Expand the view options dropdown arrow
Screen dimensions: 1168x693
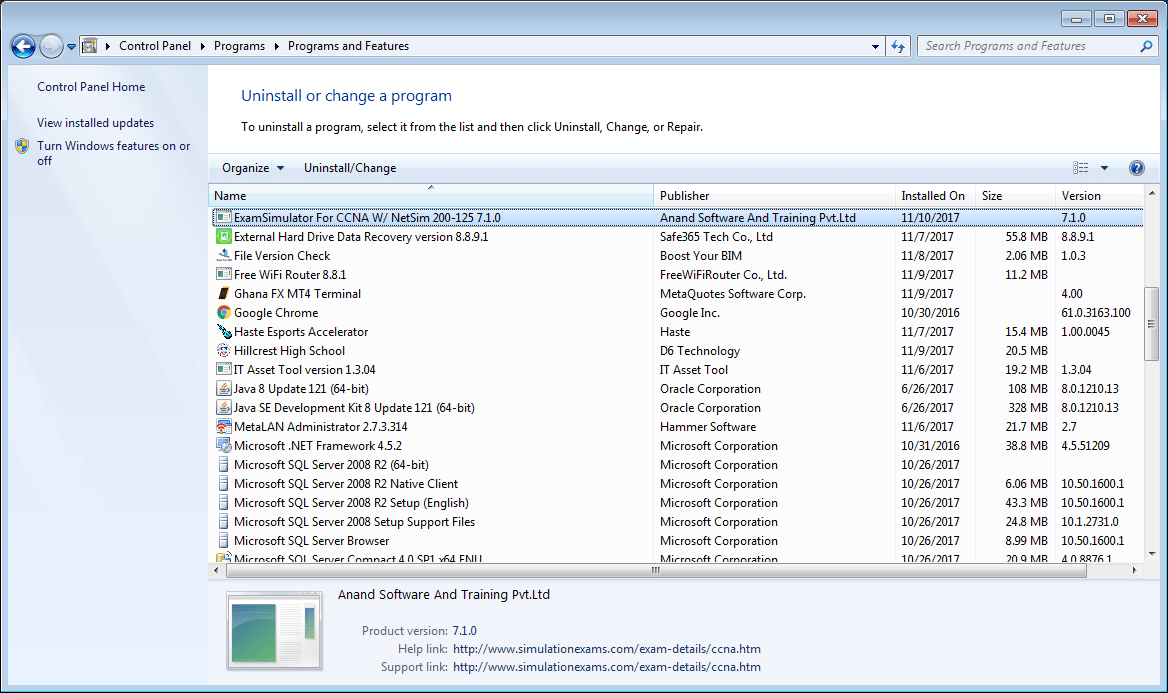coord(1104,167)
